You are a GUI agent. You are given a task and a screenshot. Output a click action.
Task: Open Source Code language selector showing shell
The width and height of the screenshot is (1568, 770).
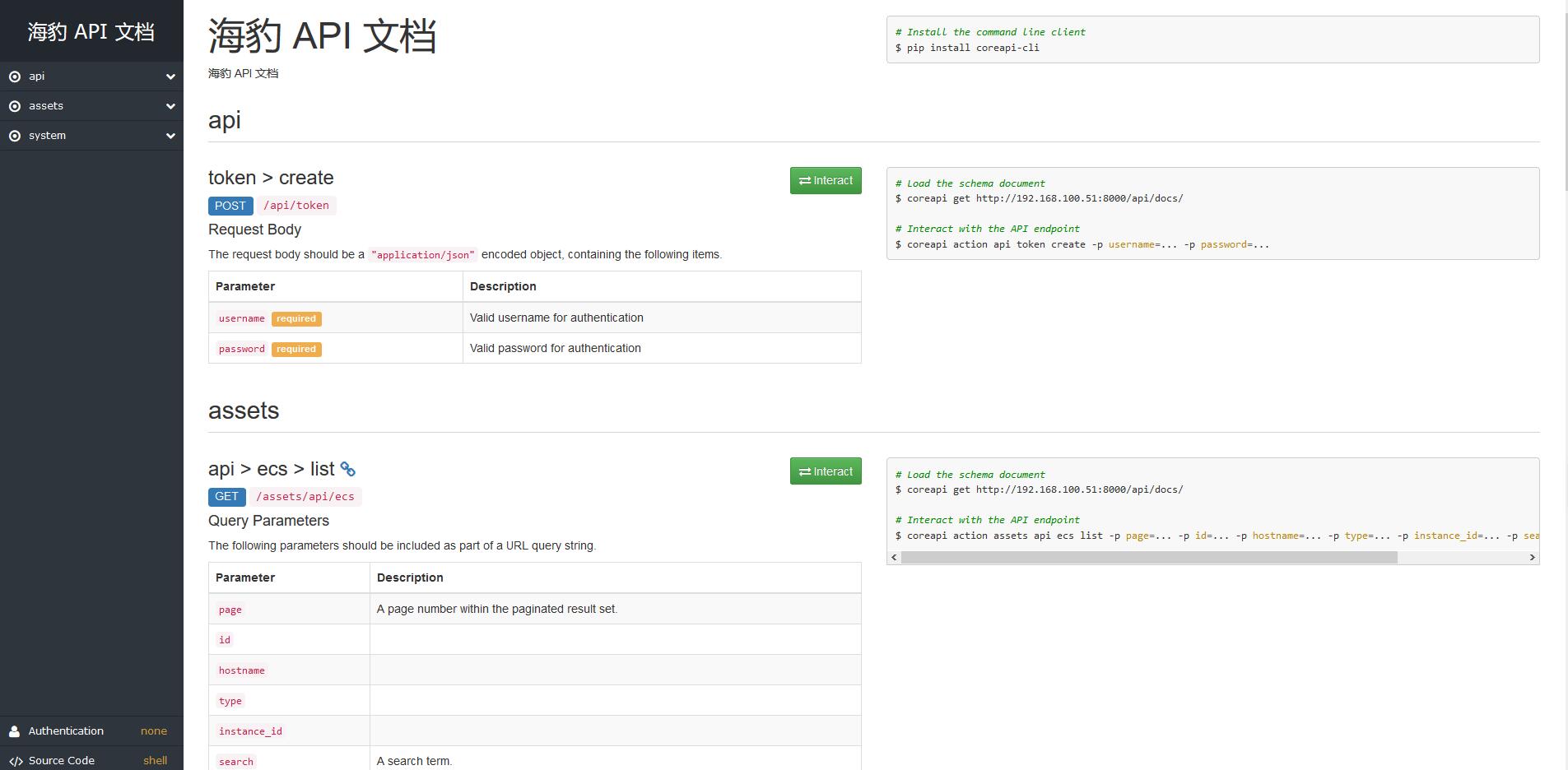coord(155,761)
